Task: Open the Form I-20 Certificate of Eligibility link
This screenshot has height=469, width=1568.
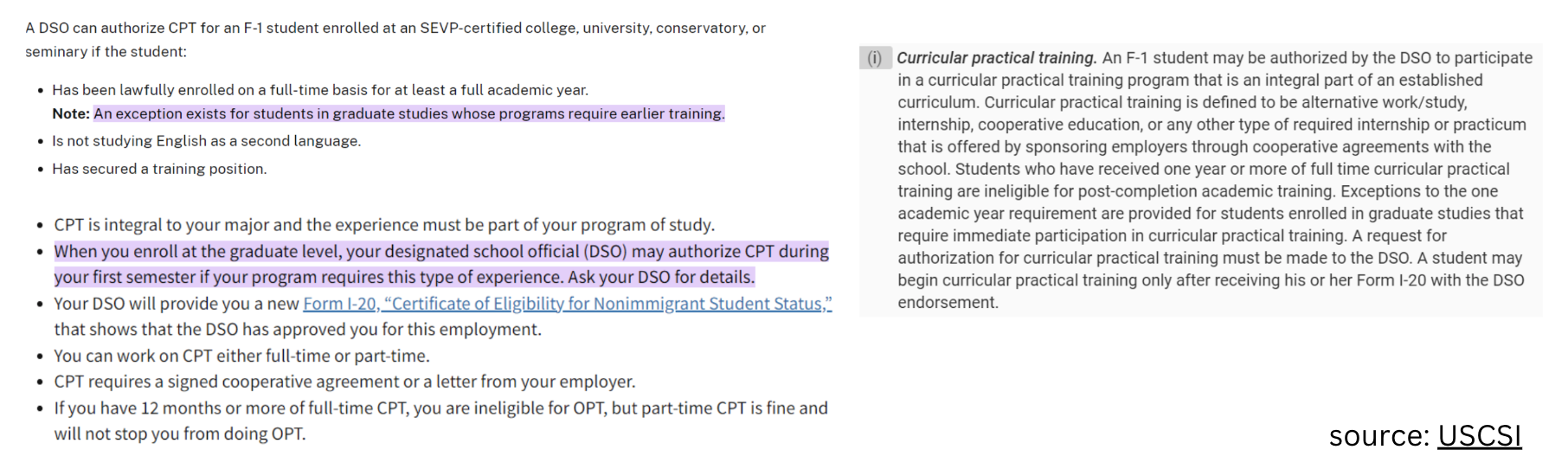Action: [x=567, y=304]
